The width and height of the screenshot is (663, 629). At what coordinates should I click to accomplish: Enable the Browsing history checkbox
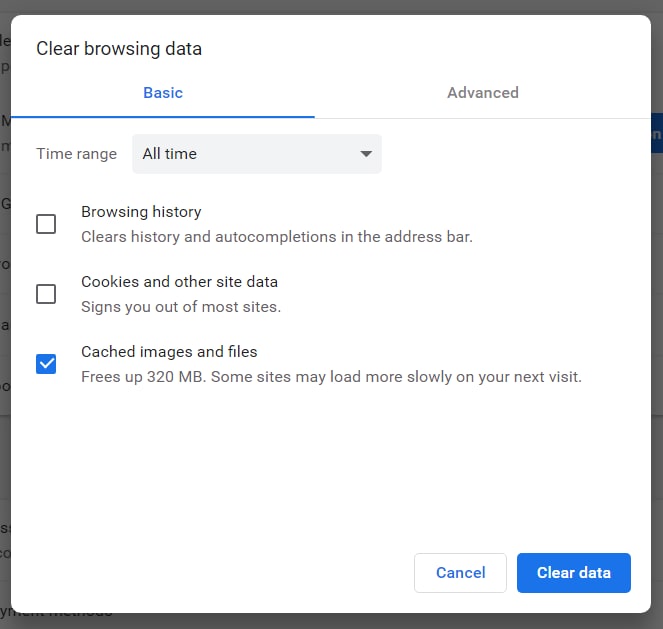pos(46,224)
